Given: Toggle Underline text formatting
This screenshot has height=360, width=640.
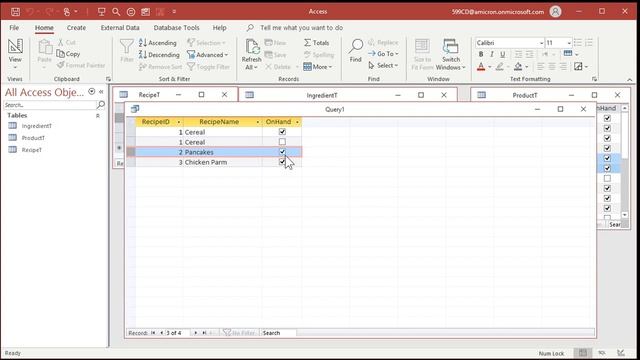Looking at the screenshot, I should pyautogui.click(x=502, y=54).
